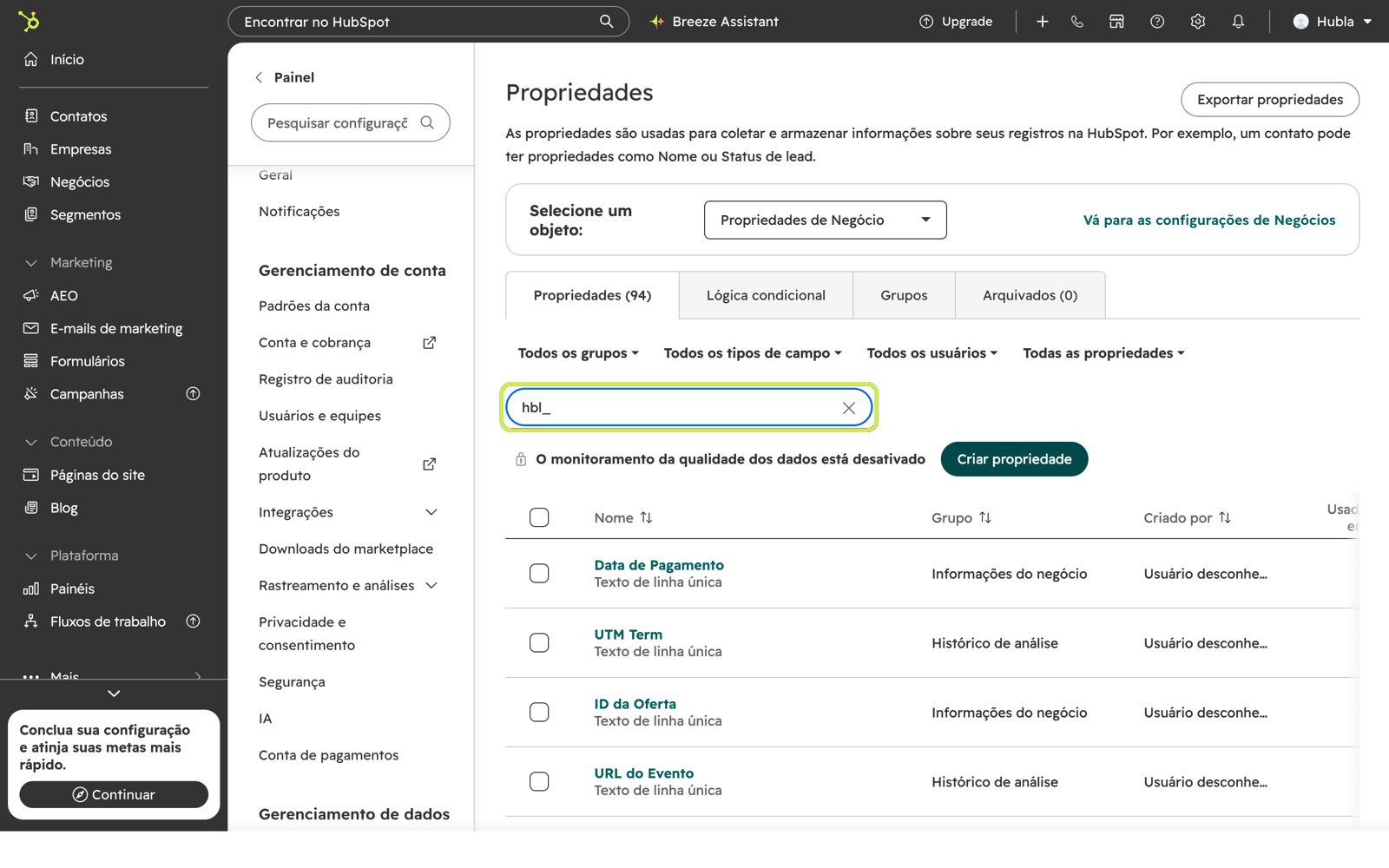Click the Upgrade button
Screen dimensions: 1389x868
pyautogui.click(x=956, y=21)
